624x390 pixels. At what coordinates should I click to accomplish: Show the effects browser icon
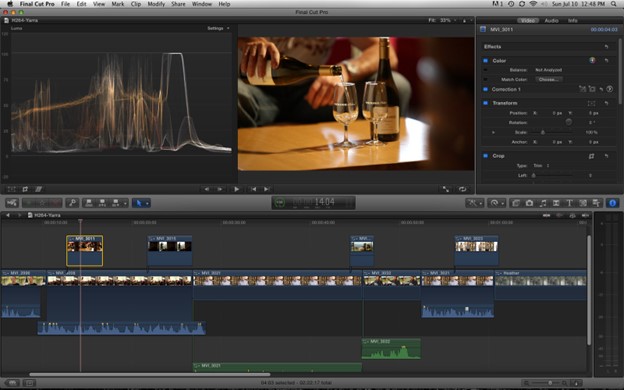(516, 203)
